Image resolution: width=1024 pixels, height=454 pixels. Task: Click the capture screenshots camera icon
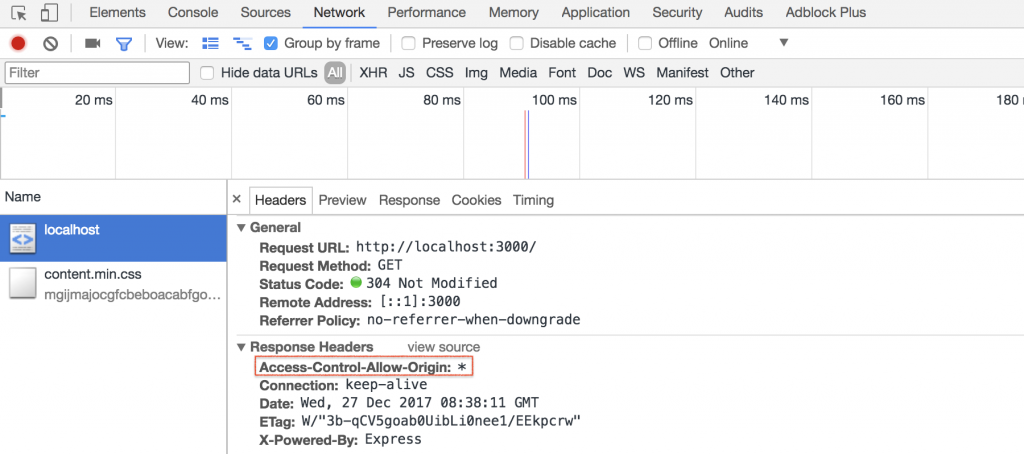pos(92,43)
